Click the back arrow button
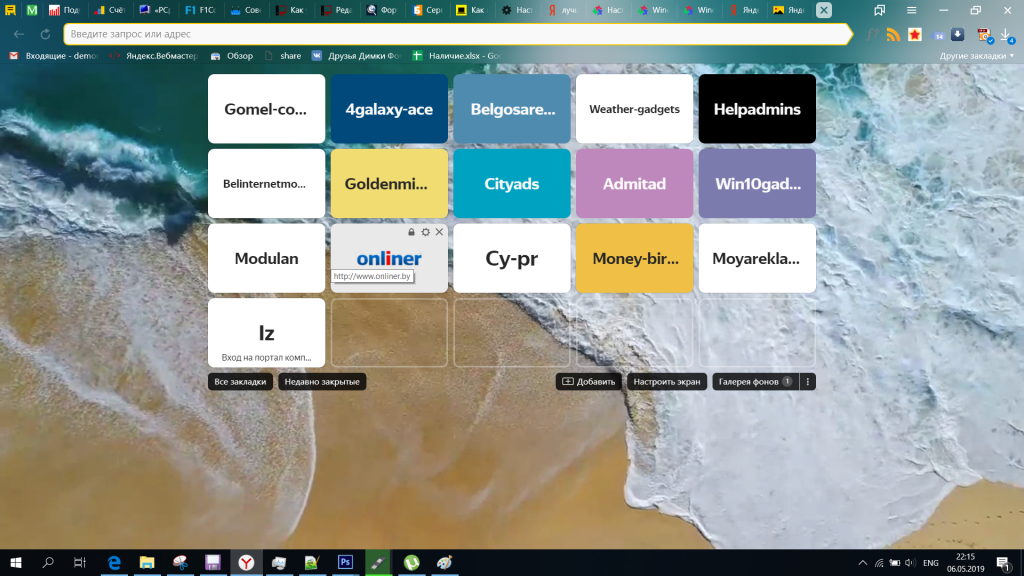 [x=19, y=34]
